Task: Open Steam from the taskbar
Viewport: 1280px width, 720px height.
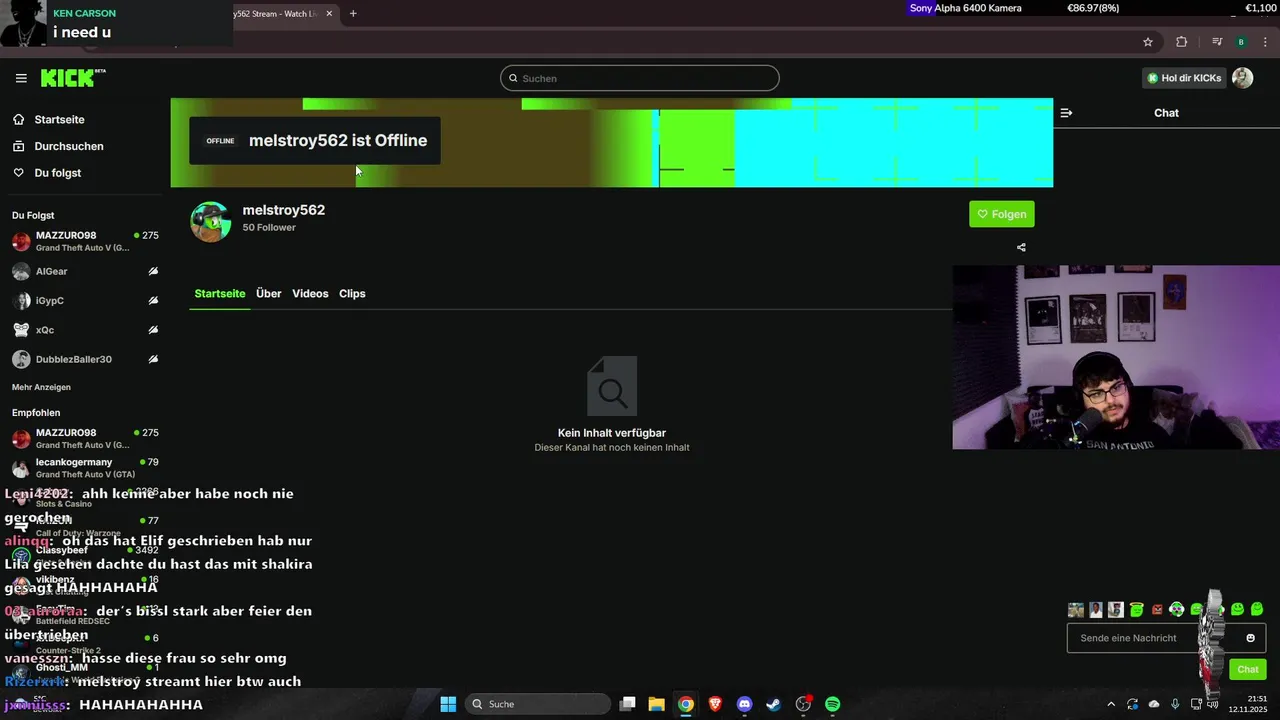Action: 773,704
